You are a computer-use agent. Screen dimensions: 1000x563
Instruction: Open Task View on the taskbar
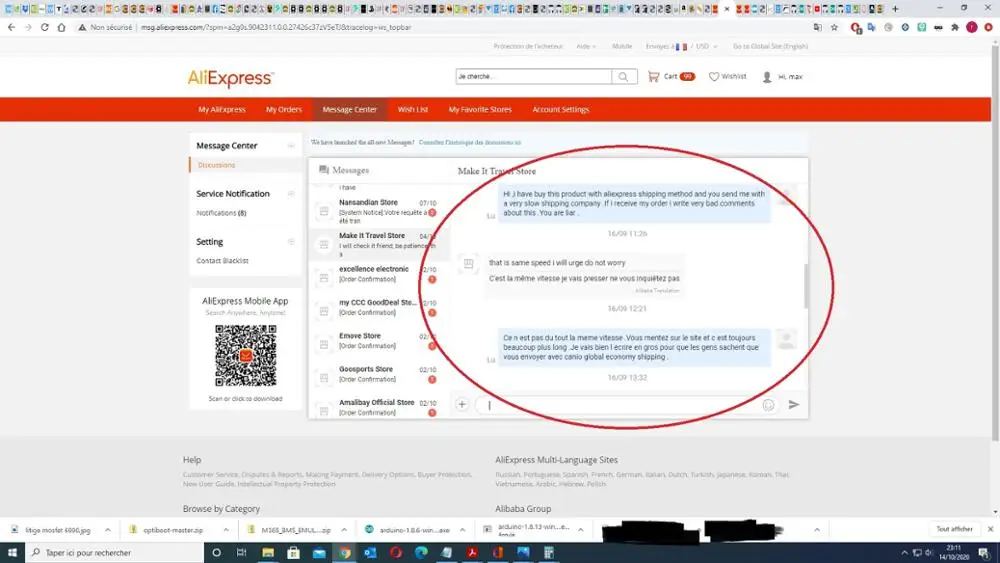coord(241,552)
